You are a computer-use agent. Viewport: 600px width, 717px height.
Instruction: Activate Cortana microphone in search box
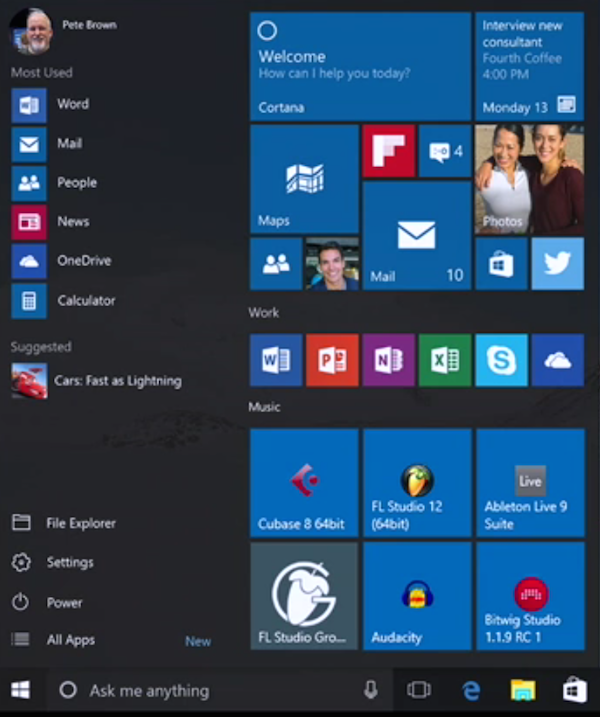370,690
